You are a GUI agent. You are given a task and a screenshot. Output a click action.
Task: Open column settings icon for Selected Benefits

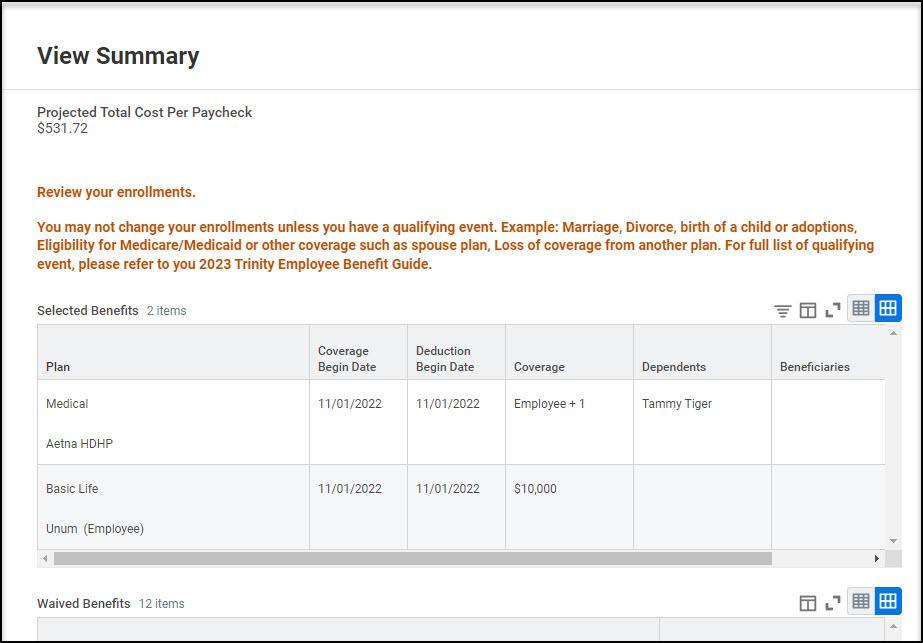(x=808, y=310)
